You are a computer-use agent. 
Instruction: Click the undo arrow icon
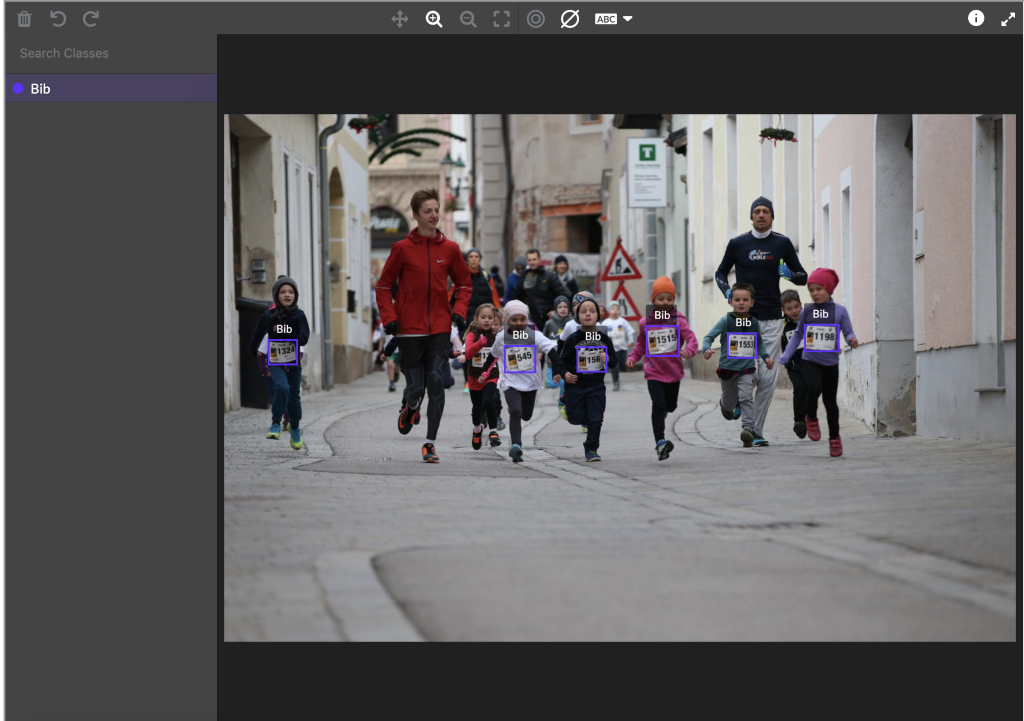[x=58, y=19]
